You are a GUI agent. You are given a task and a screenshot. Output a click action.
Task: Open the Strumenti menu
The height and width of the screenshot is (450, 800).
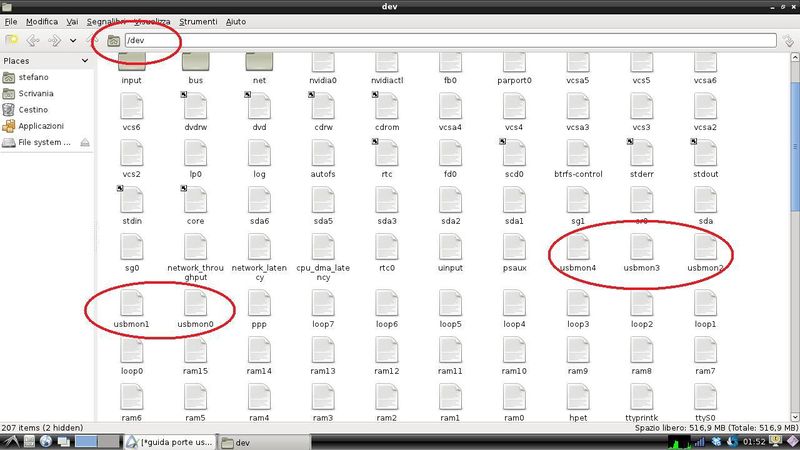coord(198,21)
